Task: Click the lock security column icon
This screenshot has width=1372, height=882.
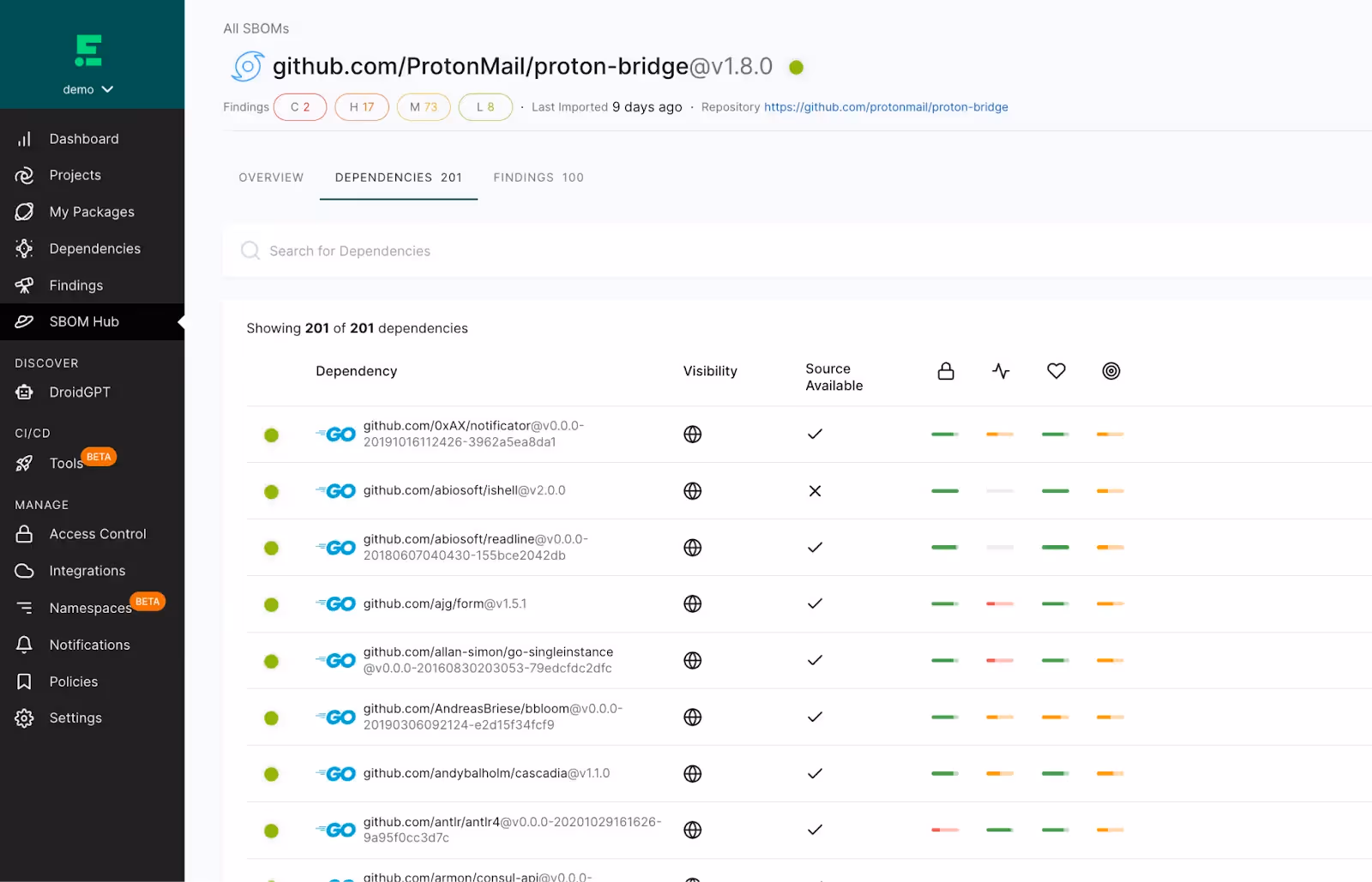Action: 946,371
